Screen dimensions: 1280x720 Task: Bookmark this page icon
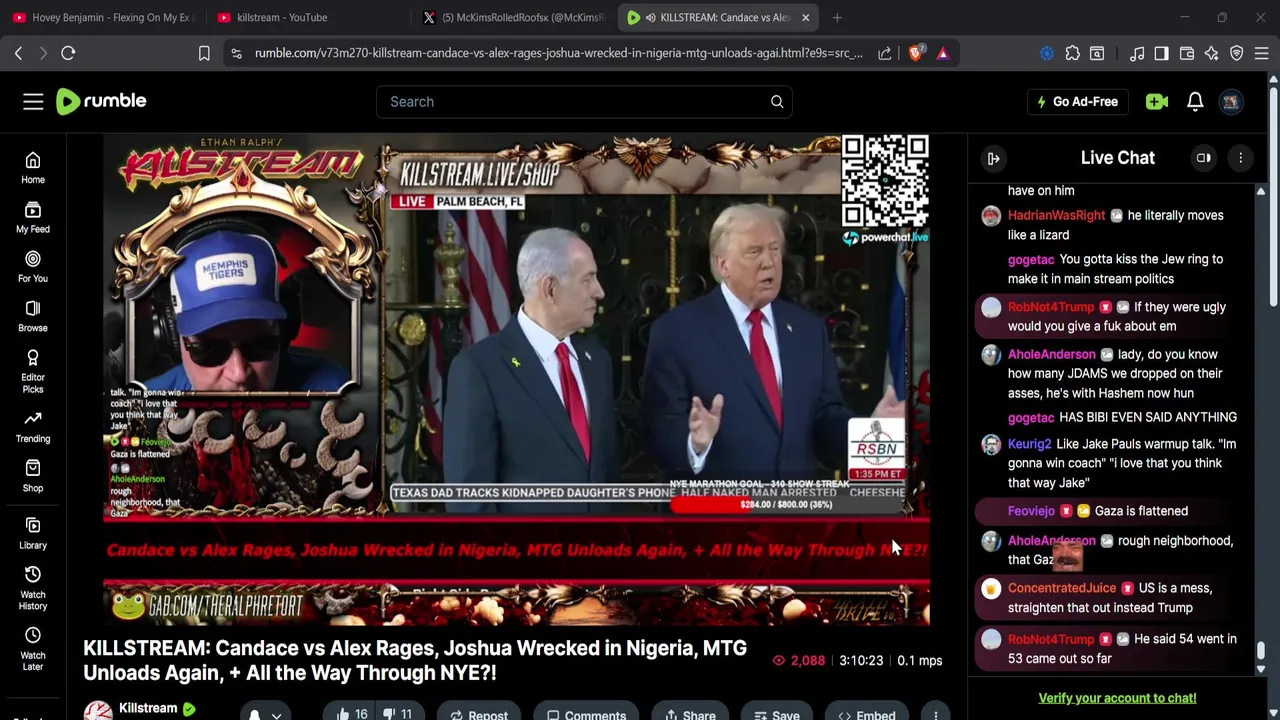(204, 53)
